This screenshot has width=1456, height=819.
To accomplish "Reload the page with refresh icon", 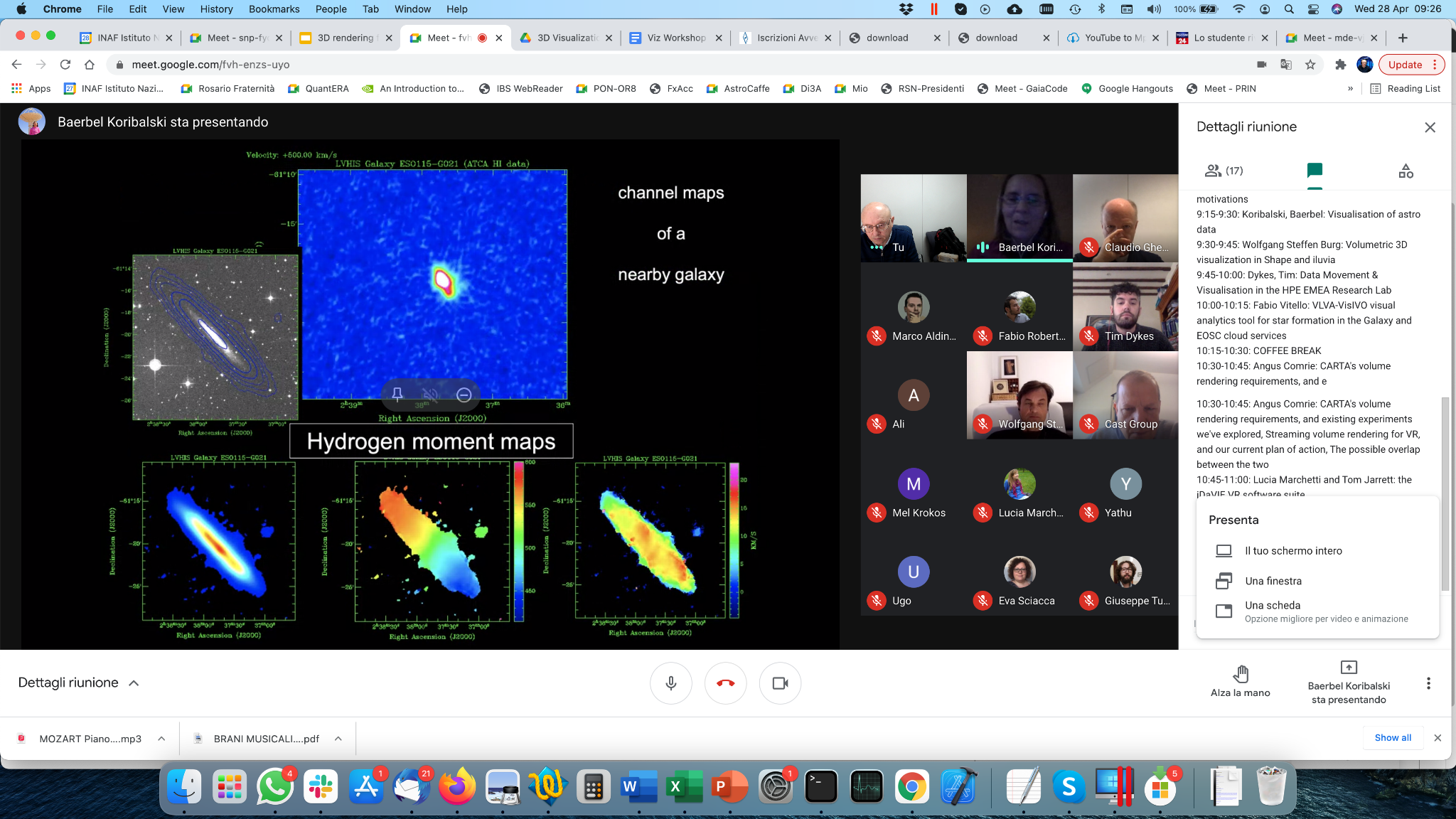I will (65, 65).
